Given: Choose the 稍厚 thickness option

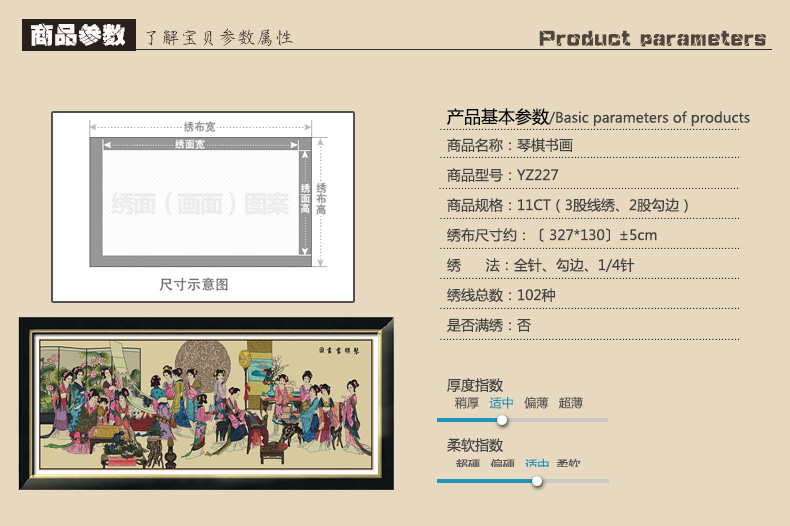Looking at the screenshot, I should coord(467,403).
